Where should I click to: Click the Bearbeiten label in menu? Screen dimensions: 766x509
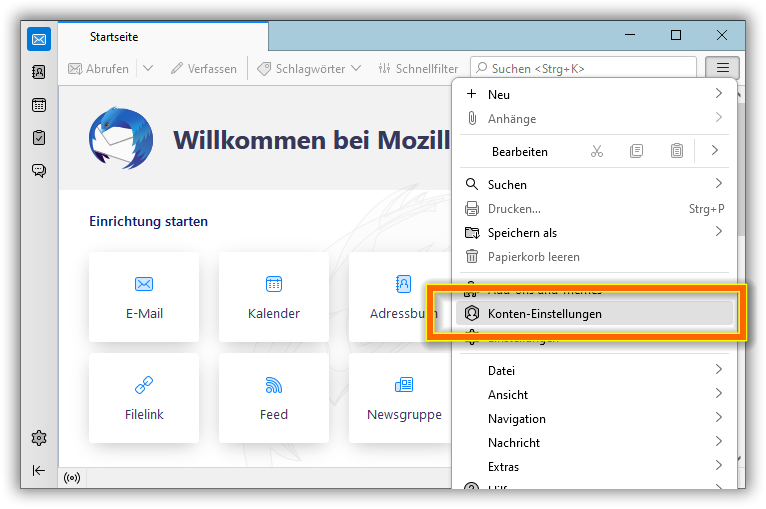point(520,152)
